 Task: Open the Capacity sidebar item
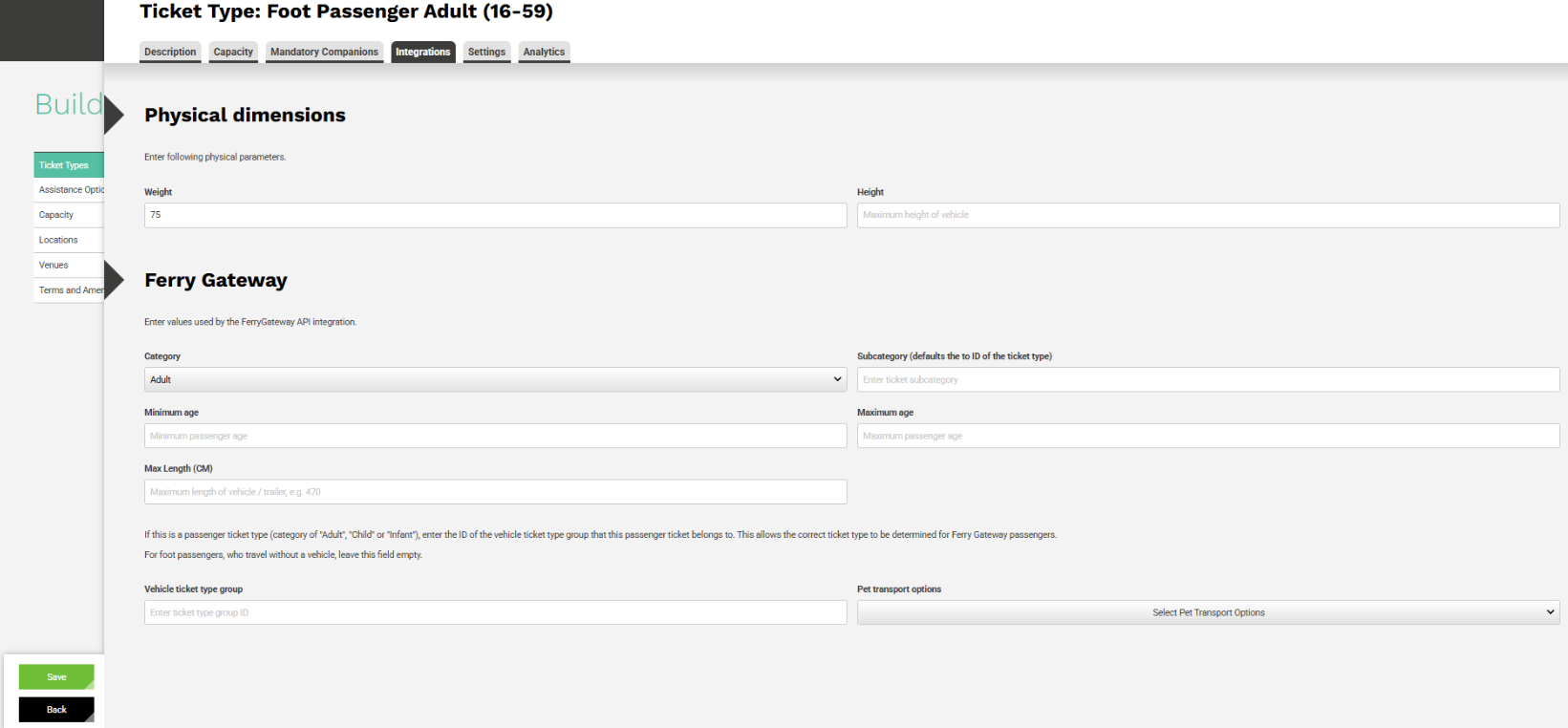(x=69, y=215)
